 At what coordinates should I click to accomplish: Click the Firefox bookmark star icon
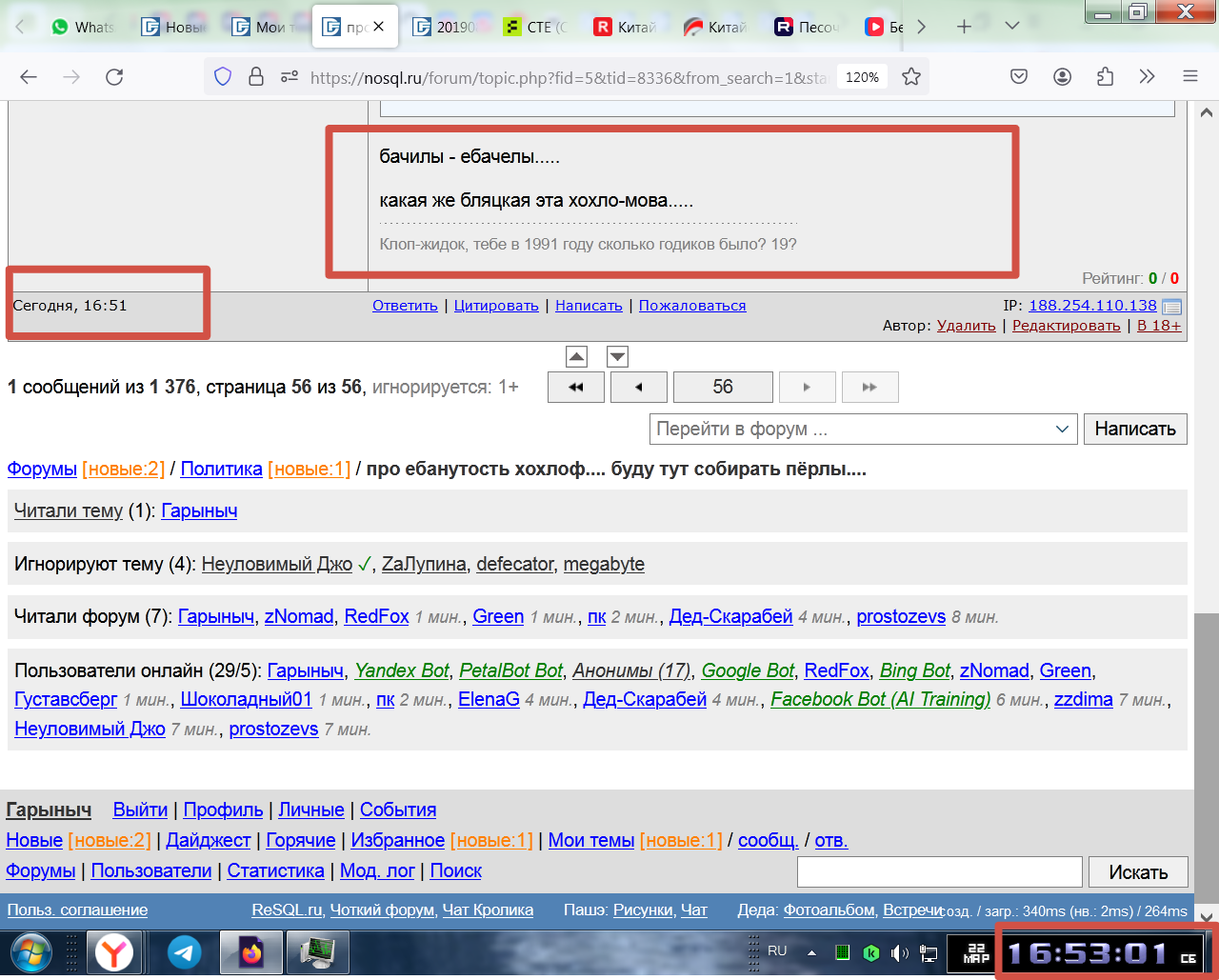tap(911, 77)
